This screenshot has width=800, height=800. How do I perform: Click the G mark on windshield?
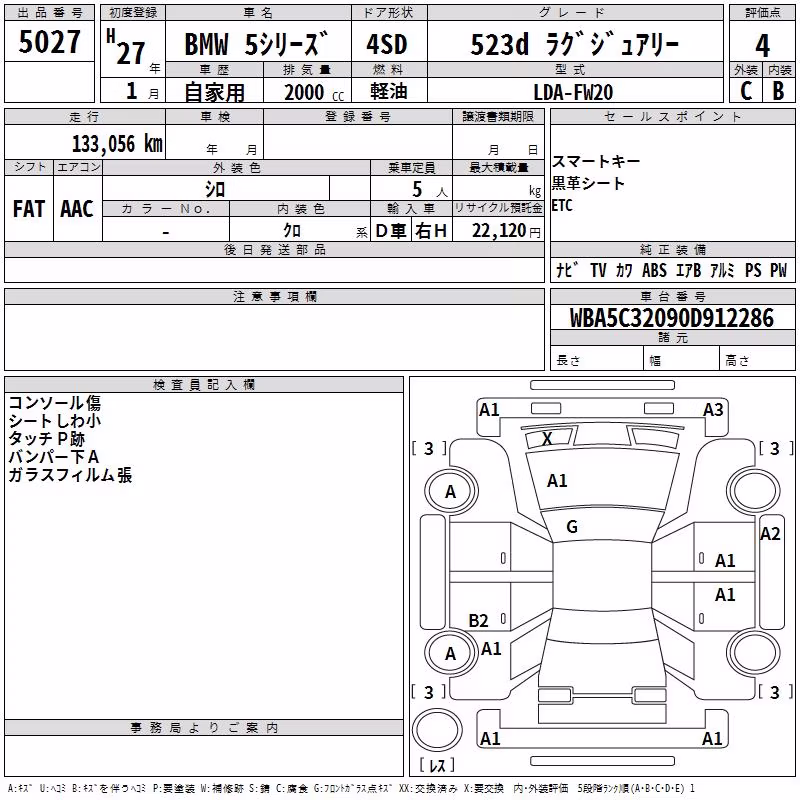coord(572,527)
